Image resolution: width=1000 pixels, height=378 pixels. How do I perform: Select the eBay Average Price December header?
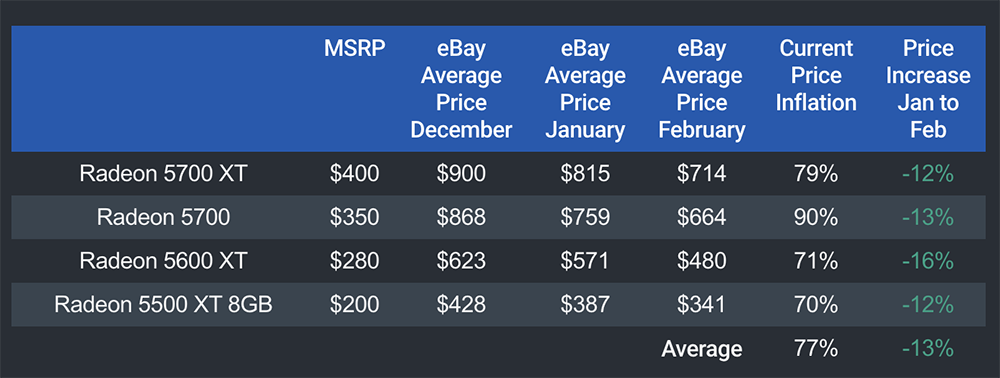click(x=461, y=89)
